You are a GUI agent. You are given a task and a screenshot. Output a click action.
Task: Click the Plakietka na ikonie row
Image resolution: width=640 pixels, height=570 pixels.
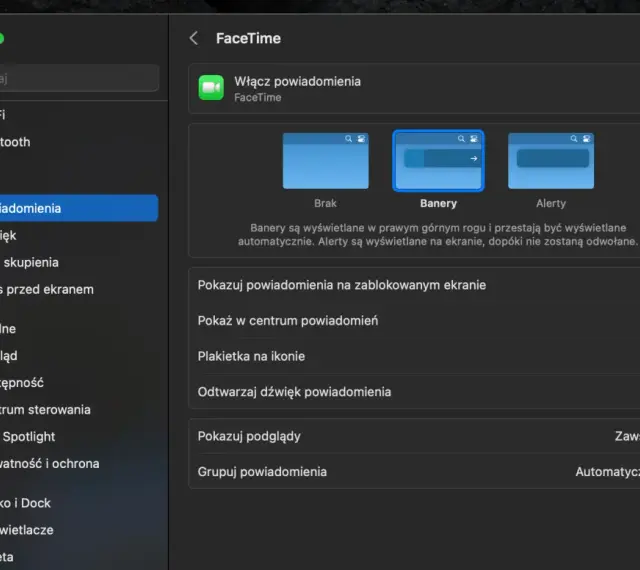[414, 356]
